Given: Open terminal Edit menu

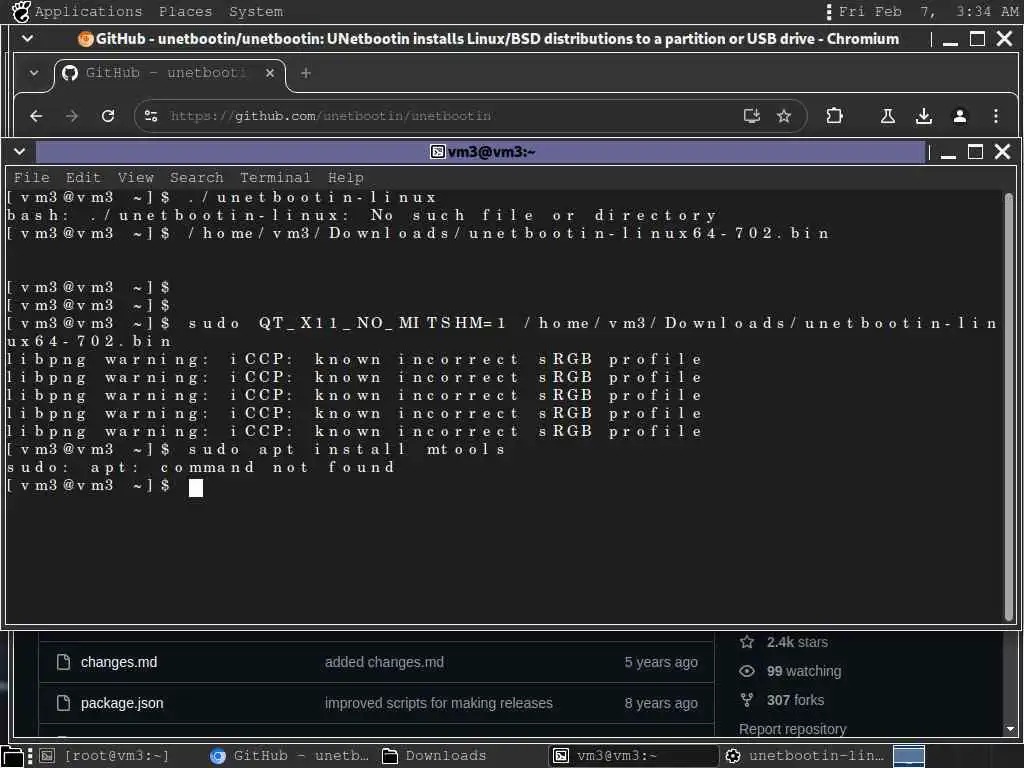Looking at the screenshot, I should [x=83, y=178].
